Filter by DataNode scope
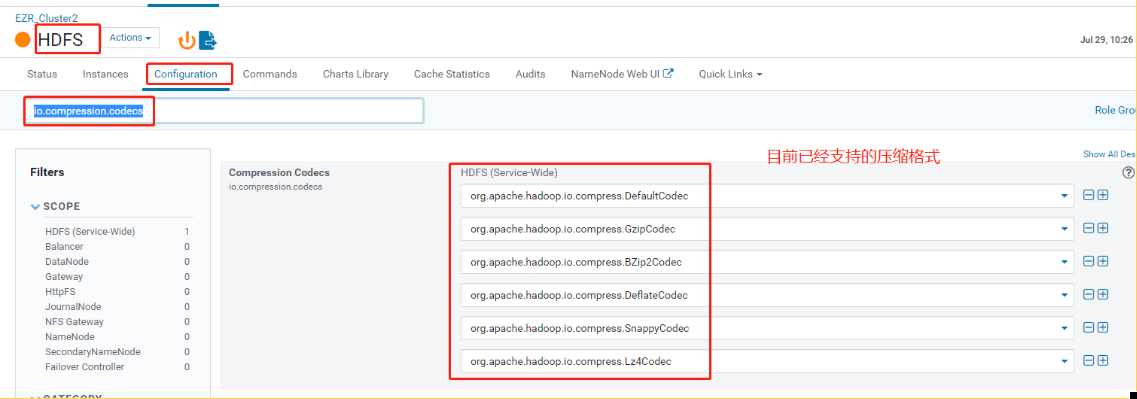The image size is (1137, 399). point(67,261)
